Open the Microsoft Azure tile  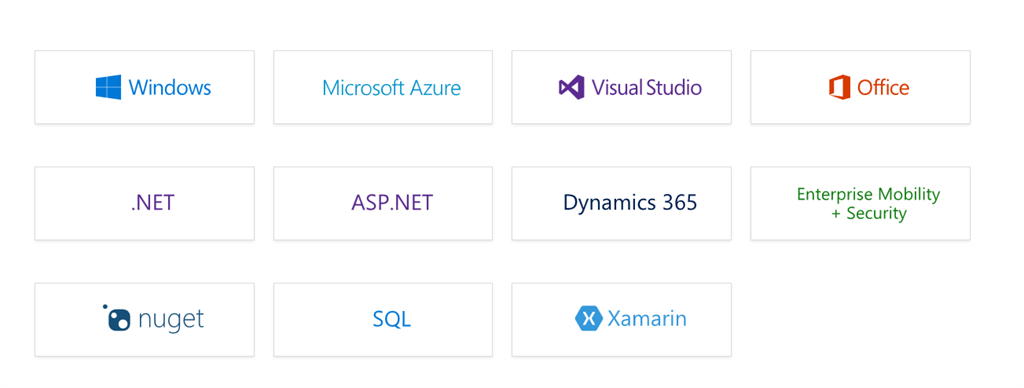tap(383, 87)
